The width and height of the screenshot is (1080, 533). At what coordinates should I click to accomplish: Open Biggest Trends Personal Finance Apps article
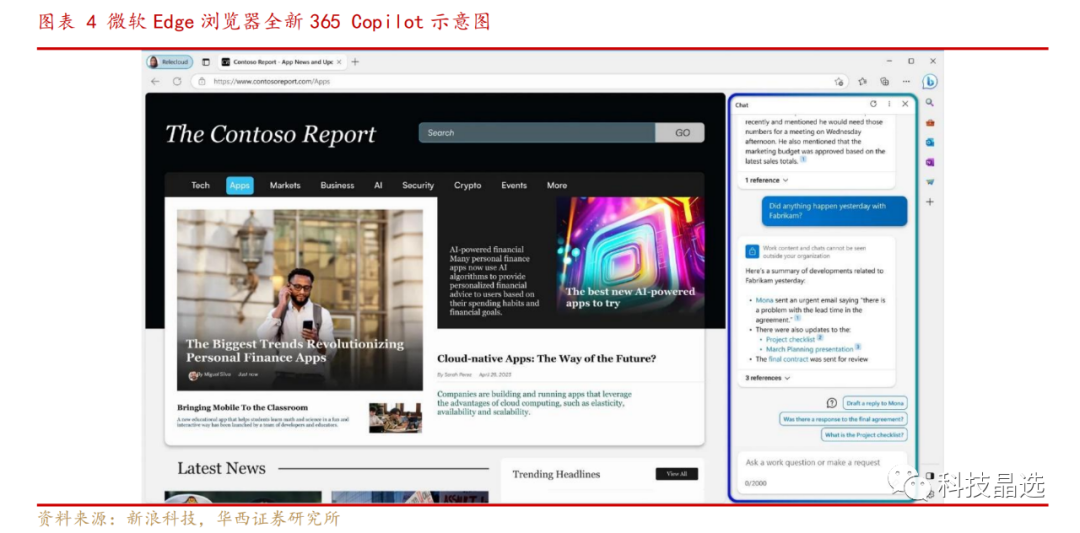pyautogui.click(x=295, y=351)
